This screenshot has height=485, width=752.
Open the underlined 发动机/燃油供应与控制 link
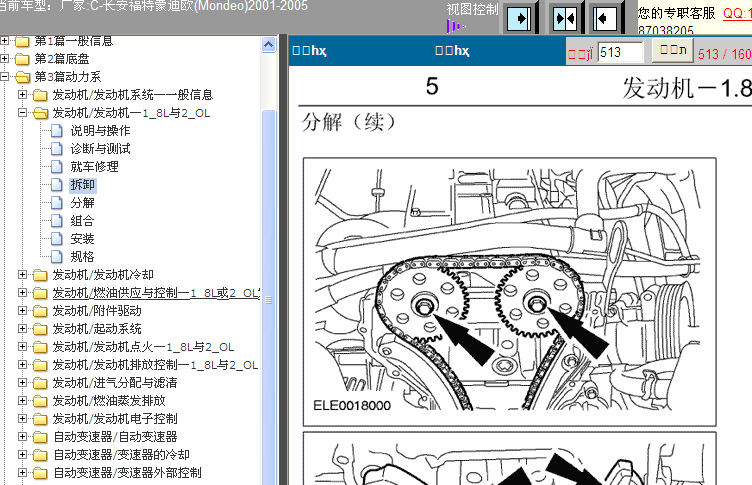[156, 293]
